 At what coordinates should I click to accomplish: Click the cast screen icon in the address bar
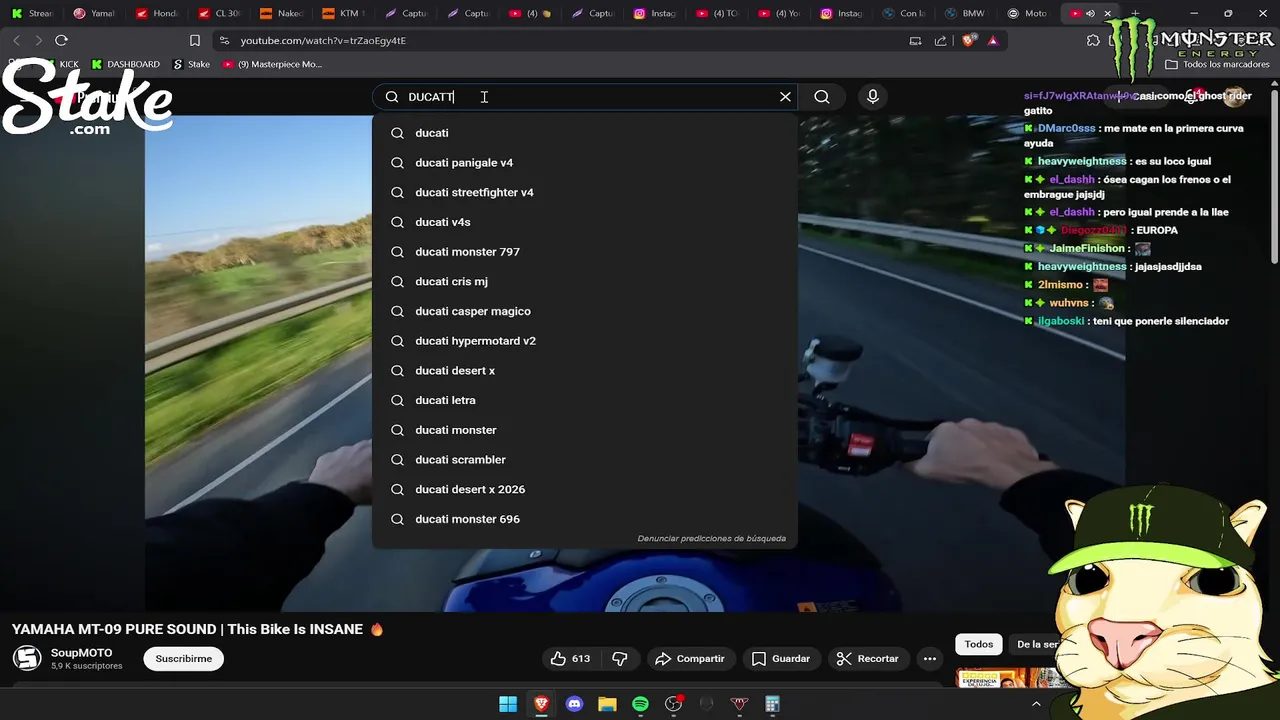[x=915, y=40]
